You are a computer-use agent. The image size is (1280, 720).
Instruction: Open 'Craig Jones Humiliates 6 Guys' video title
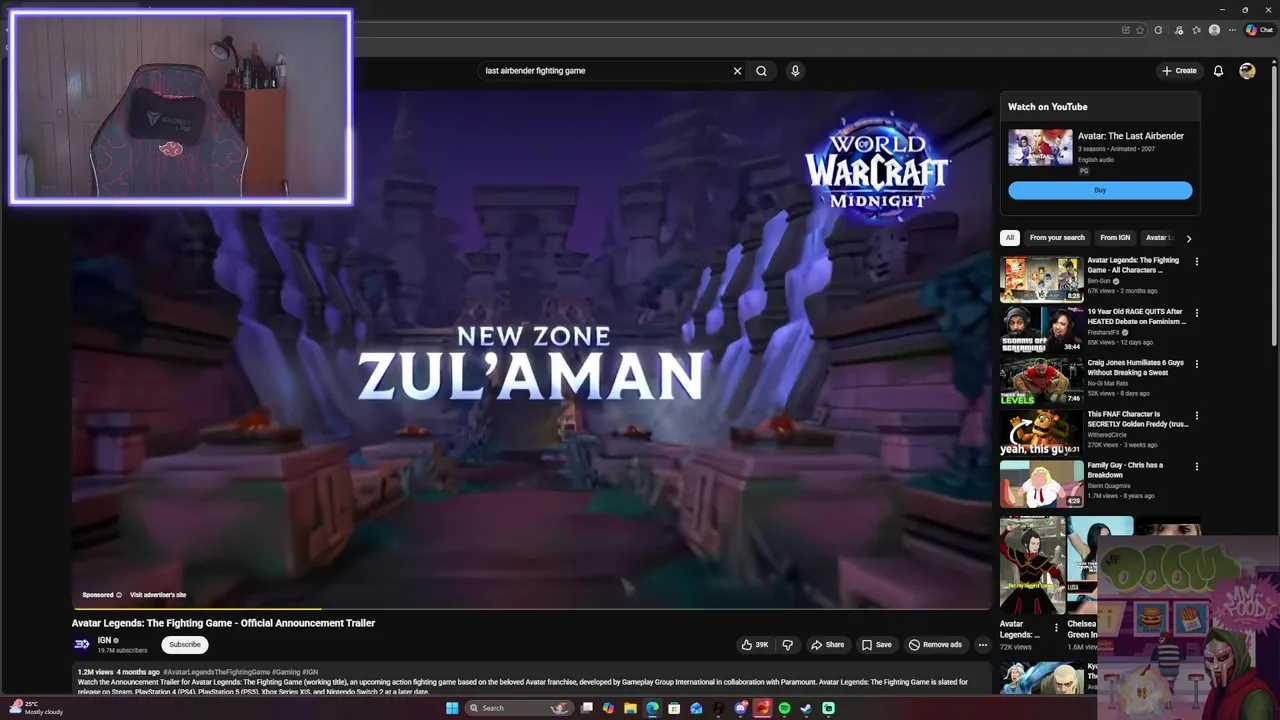(x=1136, y=367)
